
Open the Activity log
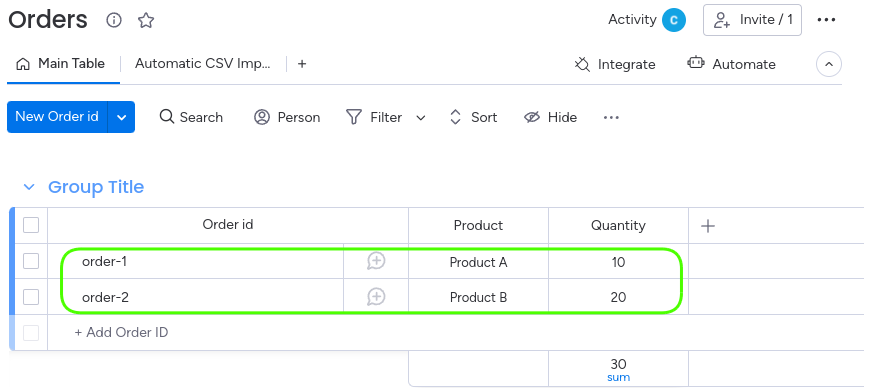(x=632, y=20)
